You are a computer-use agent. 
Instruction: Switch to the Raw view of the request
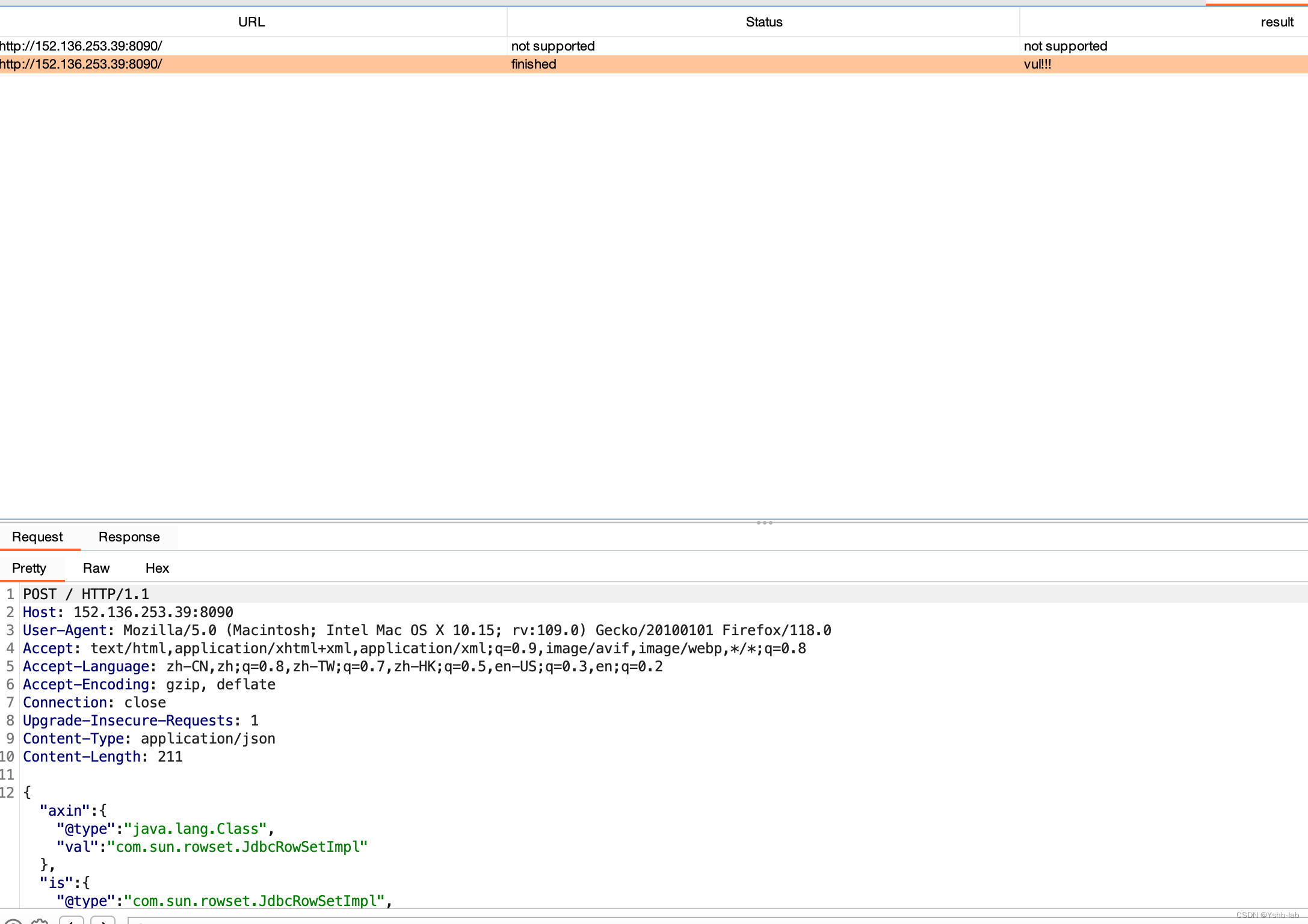pyautogui.click(x=96, y=568)
